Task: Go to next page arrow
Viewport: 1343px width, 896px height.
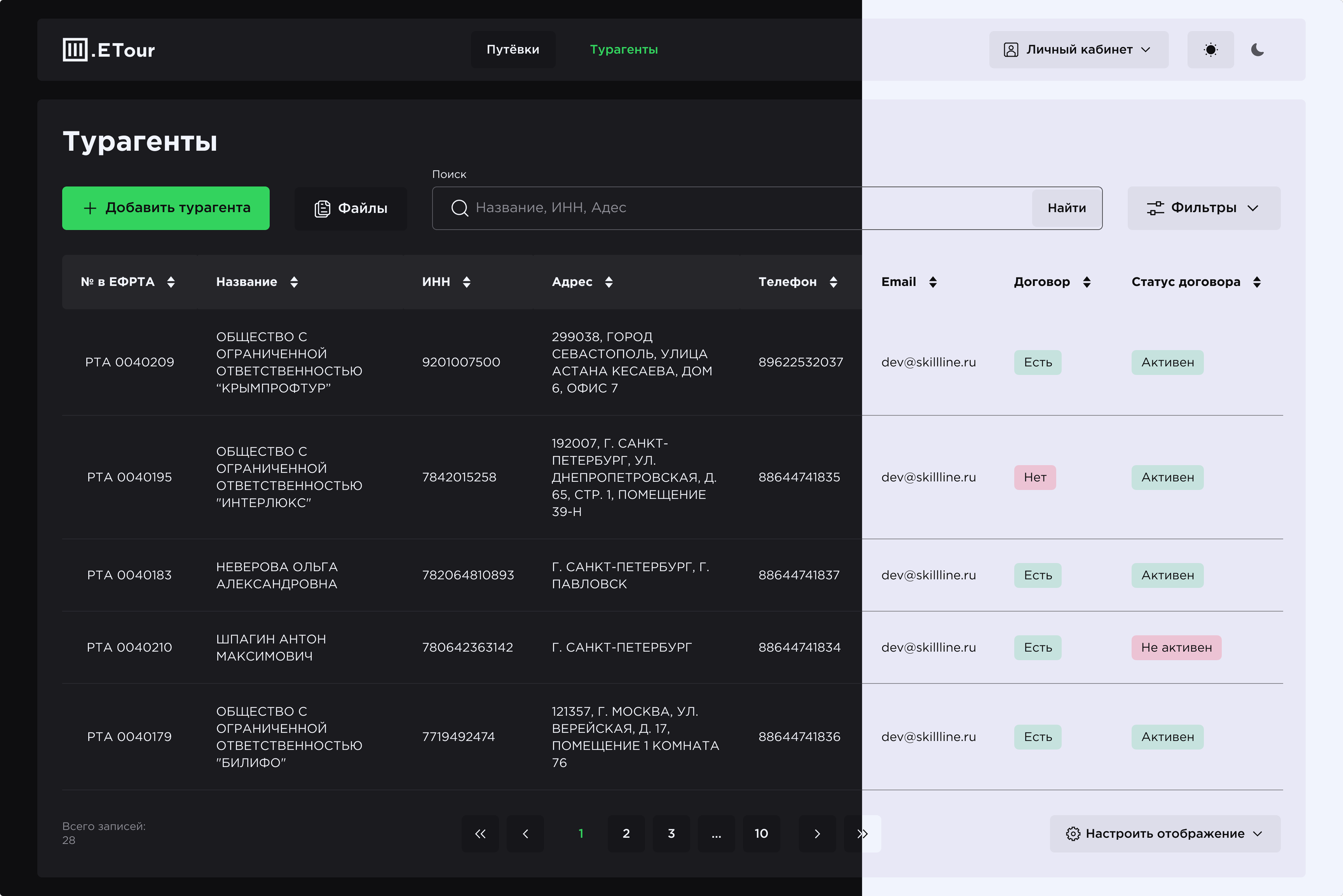Action: tap(817, 834)
